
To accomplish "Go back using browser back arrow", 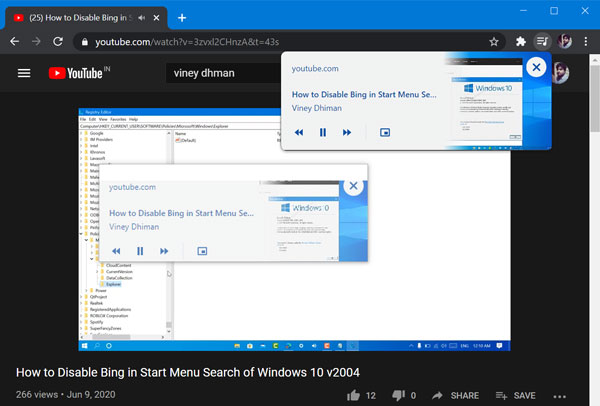I will 15,41.
